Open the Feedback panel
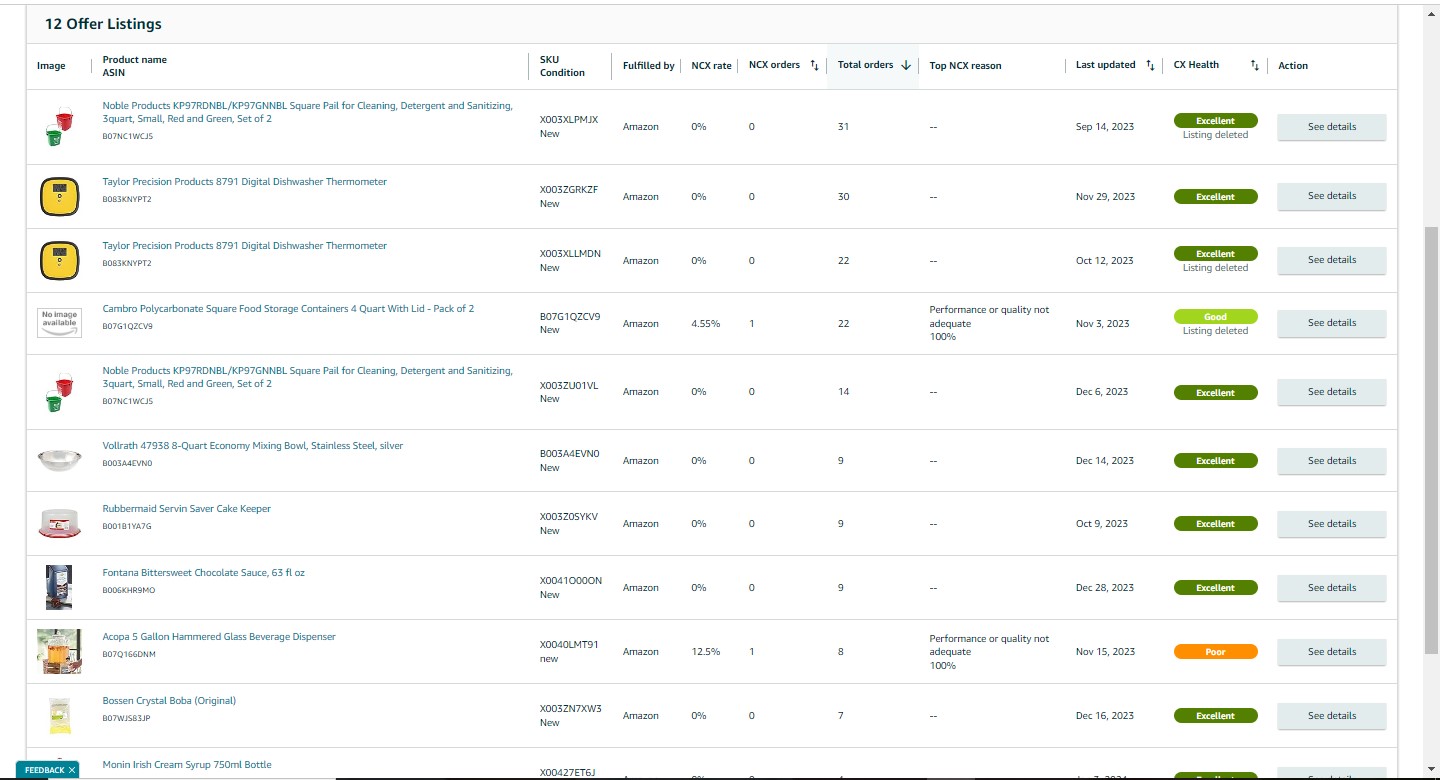Viewport: 1440px width, 780px height. (x=44, y=770)
